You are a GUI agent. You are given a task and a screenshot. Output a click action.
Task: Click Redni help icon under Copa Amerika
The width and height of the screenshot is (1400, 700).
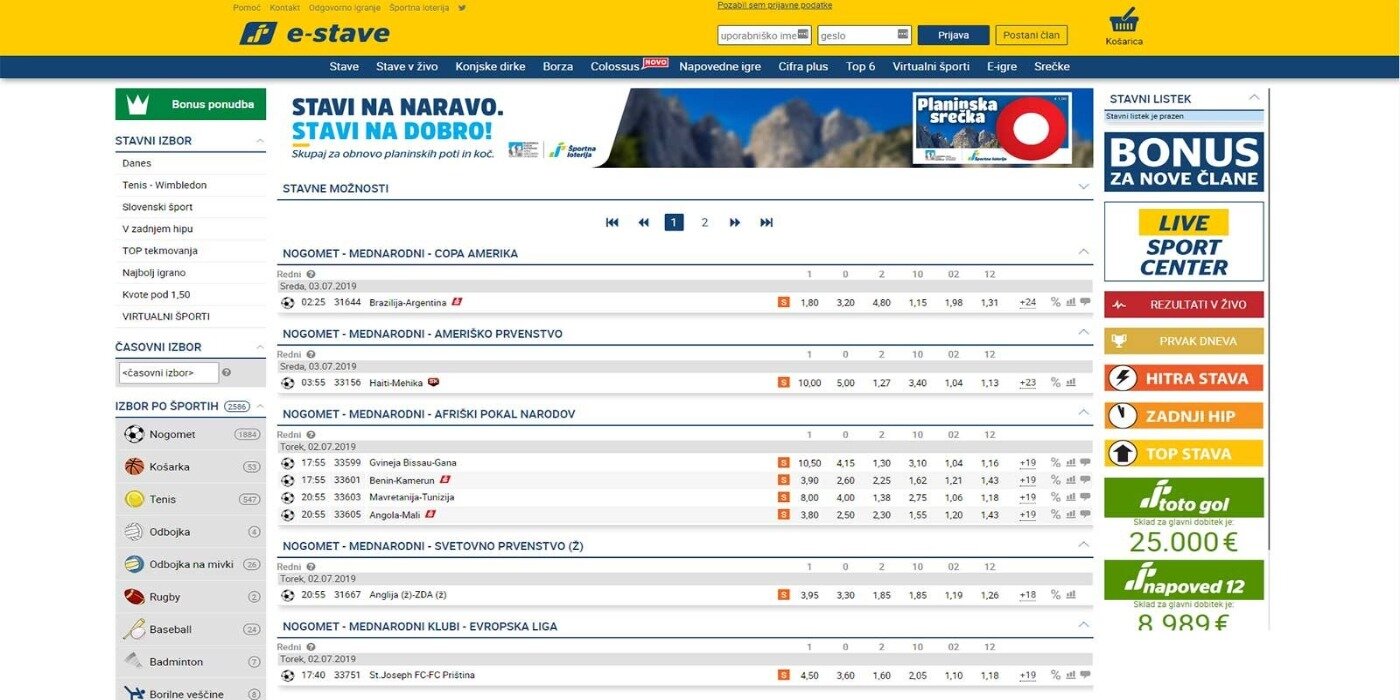coord(311,274)
